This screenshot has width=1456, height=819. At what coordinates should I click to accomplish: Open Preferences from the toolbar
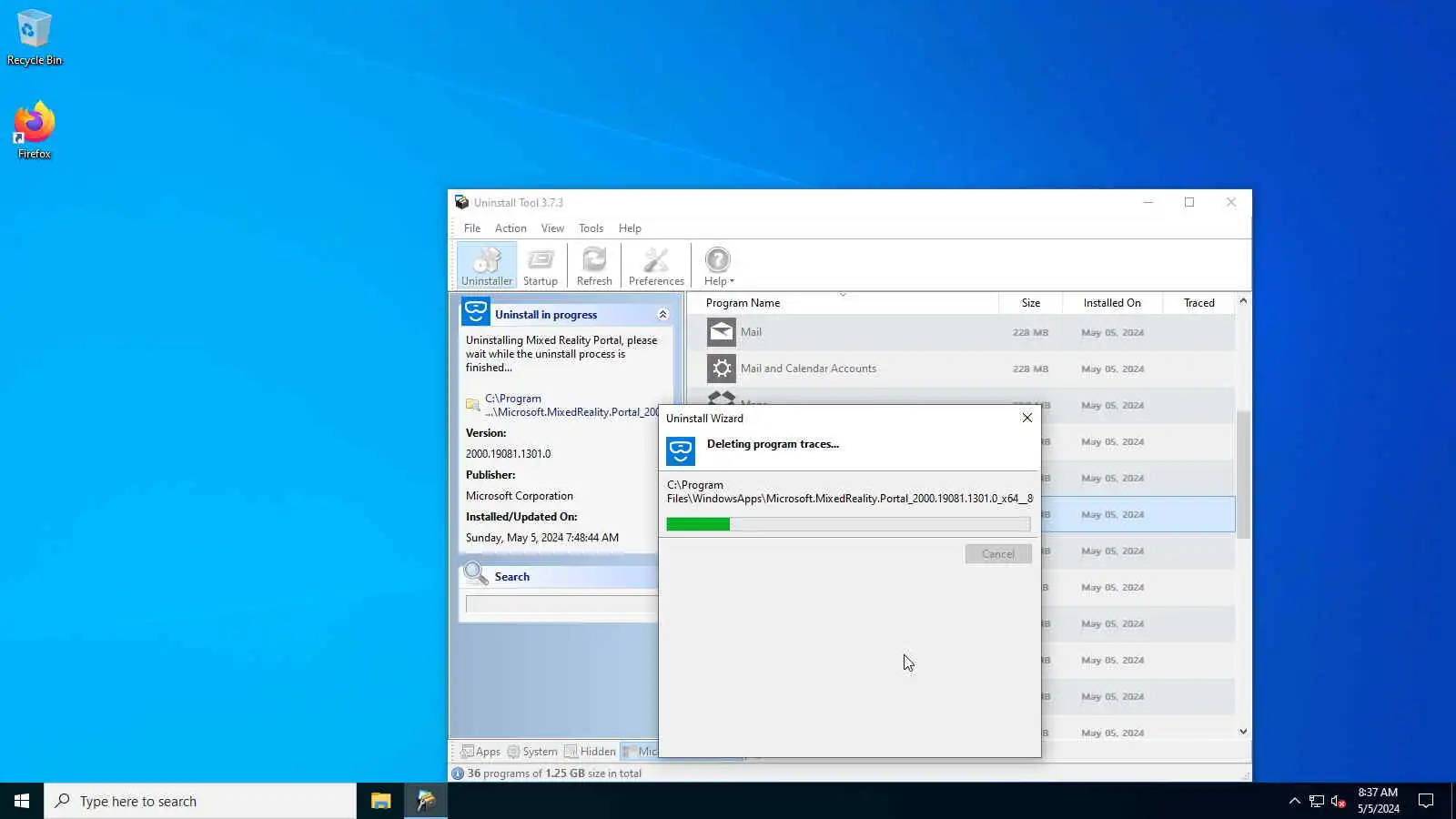656,266
